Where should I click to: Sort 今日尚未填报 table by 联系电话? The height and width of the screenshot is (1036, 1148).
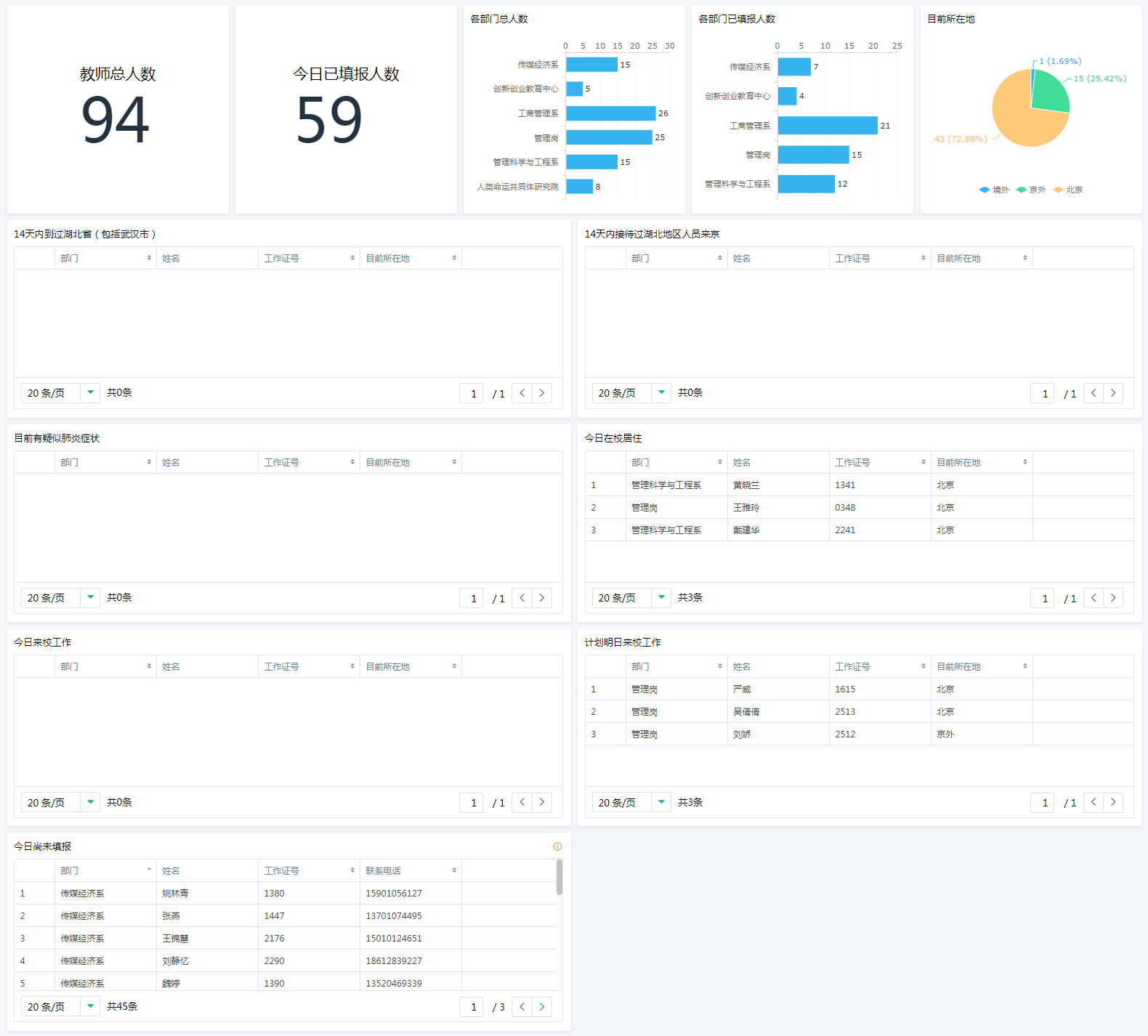pyautogui.click(x=411, y=870)
